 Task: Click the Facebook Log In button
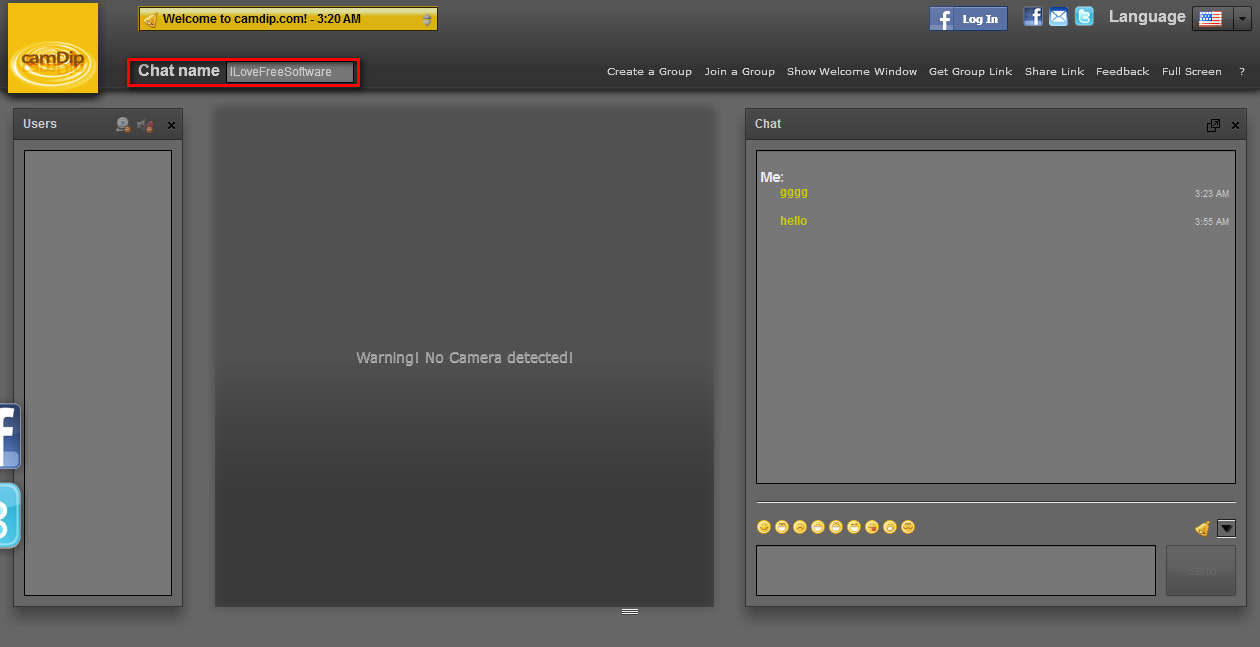tap(968, 19)
